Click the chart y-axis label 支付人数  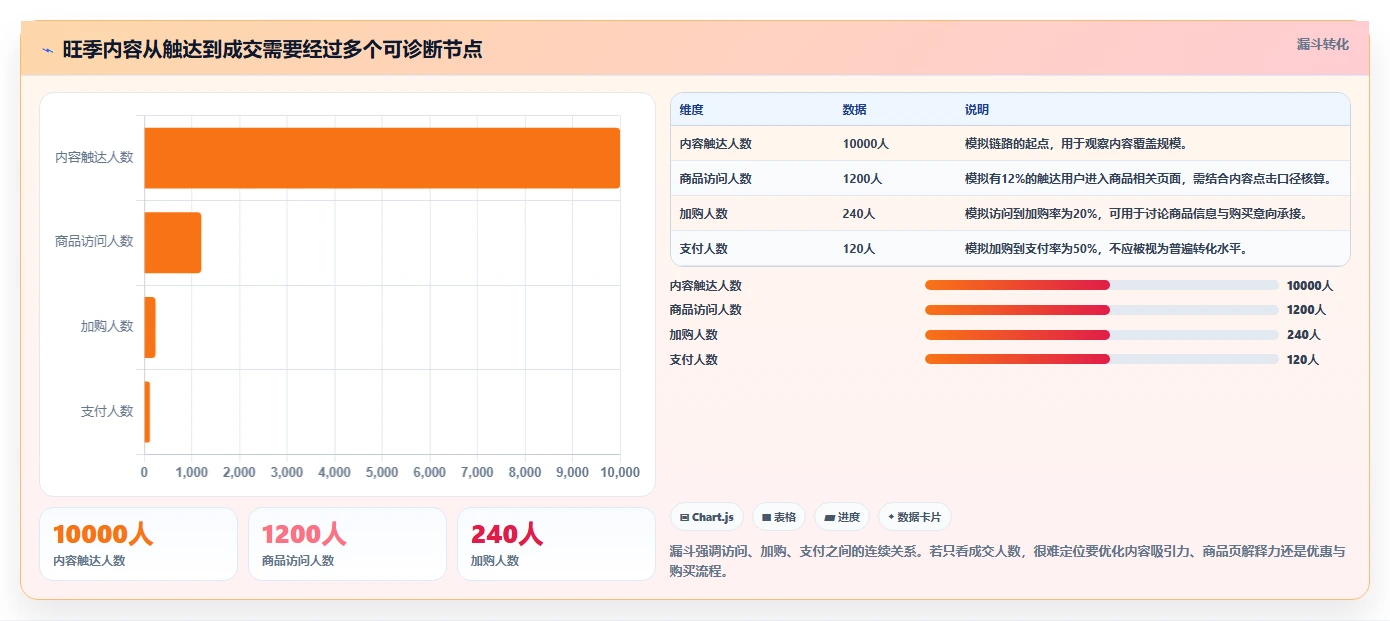107,412
